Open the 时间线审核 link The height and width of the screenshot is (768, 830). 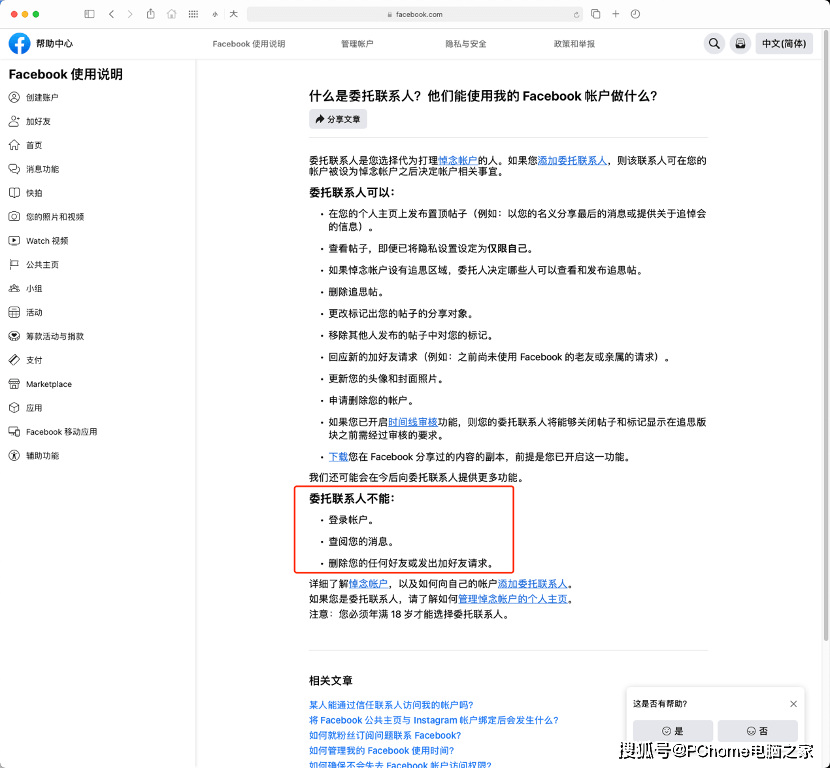tap(413, 422)
